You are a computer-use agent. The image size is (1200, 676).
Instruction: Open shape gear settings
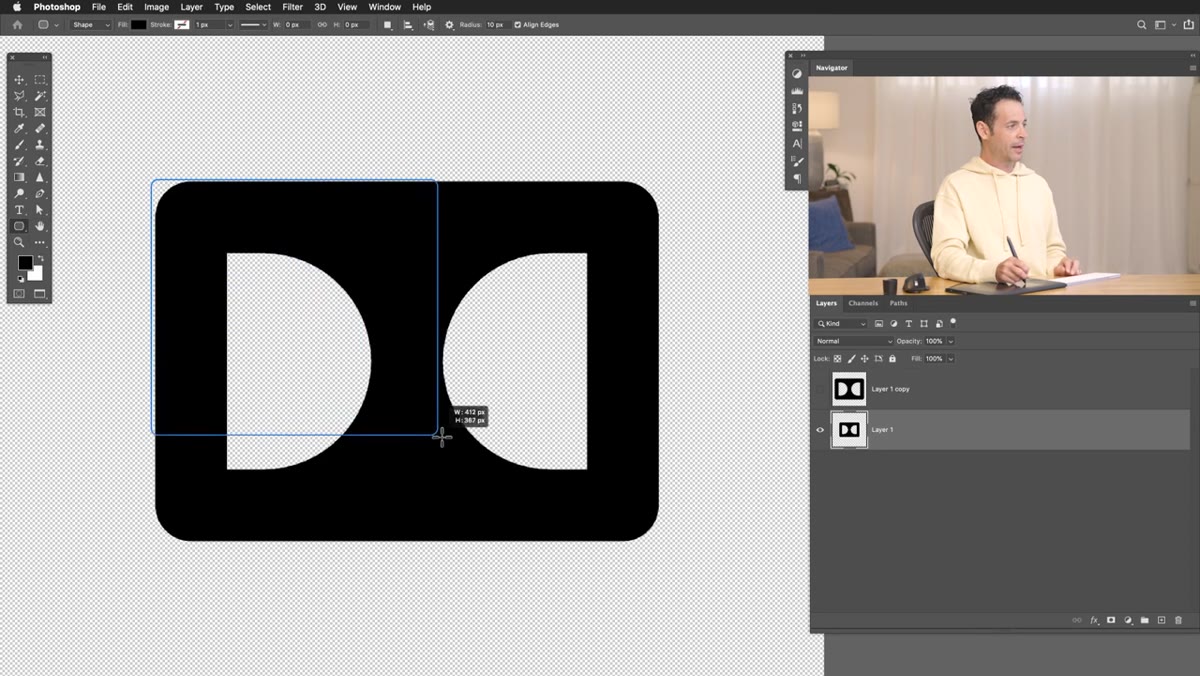click(449, 24)
